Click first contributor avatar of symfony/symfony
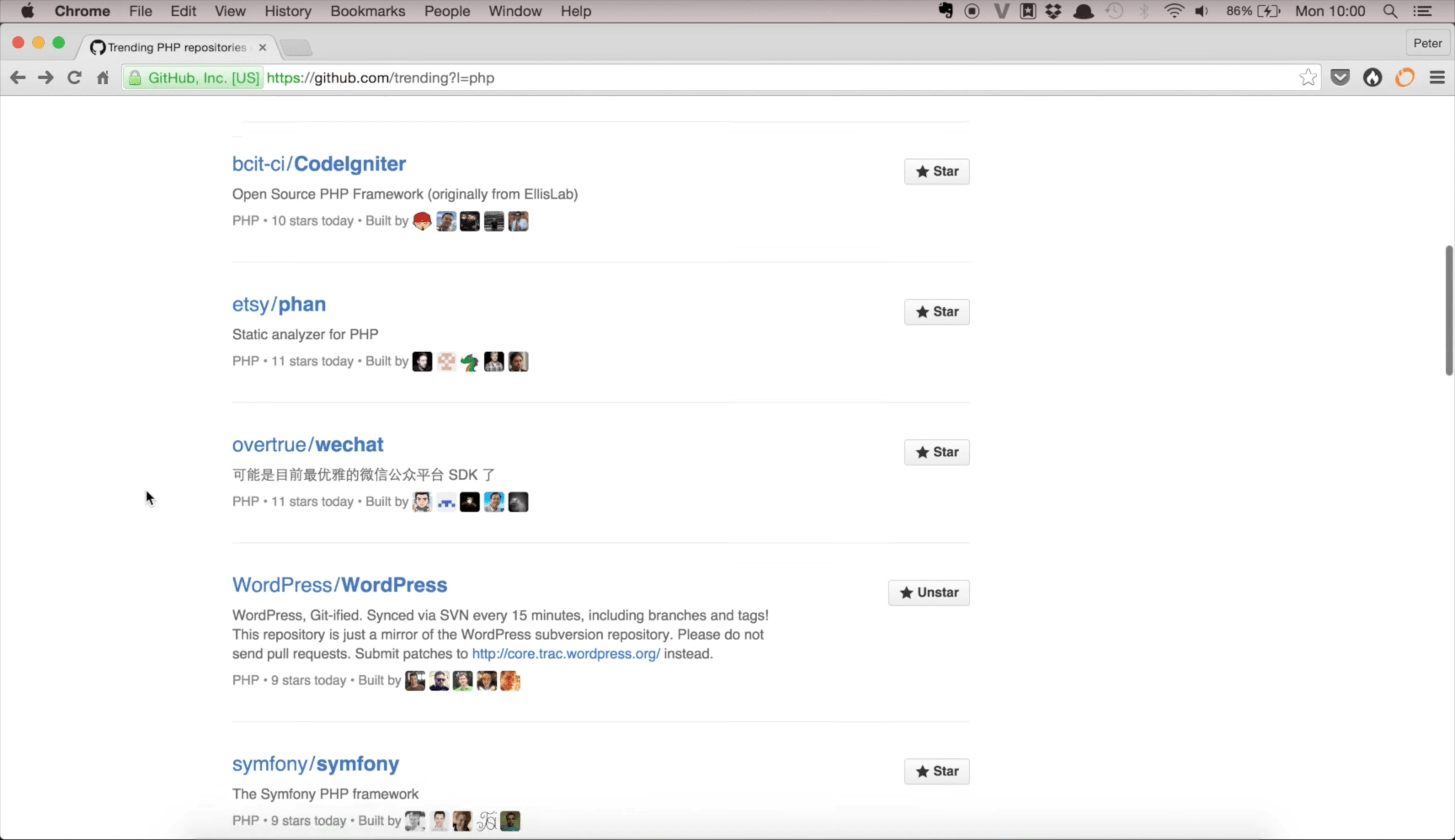The image size is (1455, 840). pyautogui.click(x=414, y=821)
